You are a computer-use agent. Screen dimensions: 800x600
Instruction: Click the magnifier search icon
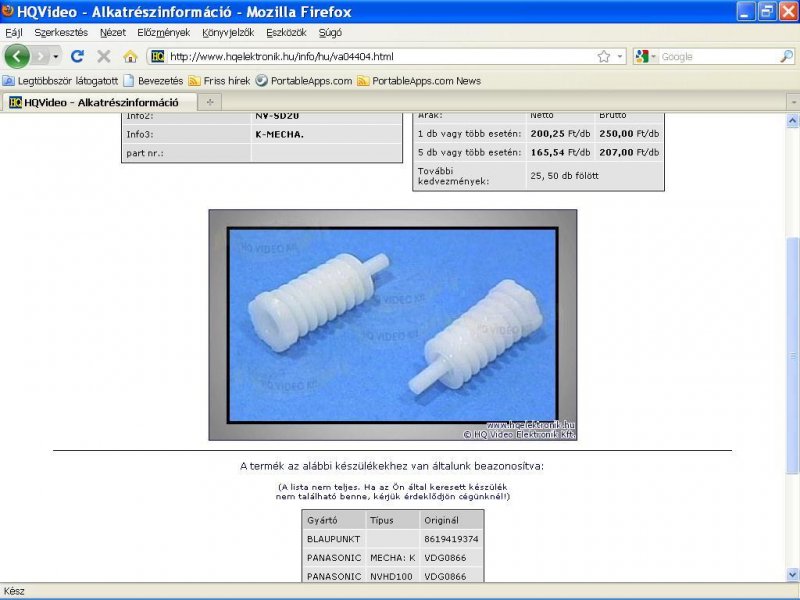click(787, 56)
